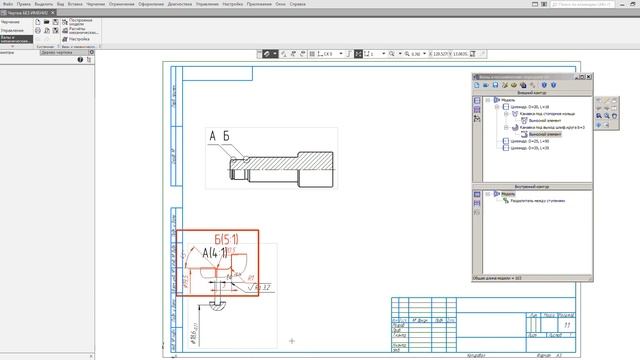Click the New document icon in ribbon
640x360 pixels.
pos(38,22)
